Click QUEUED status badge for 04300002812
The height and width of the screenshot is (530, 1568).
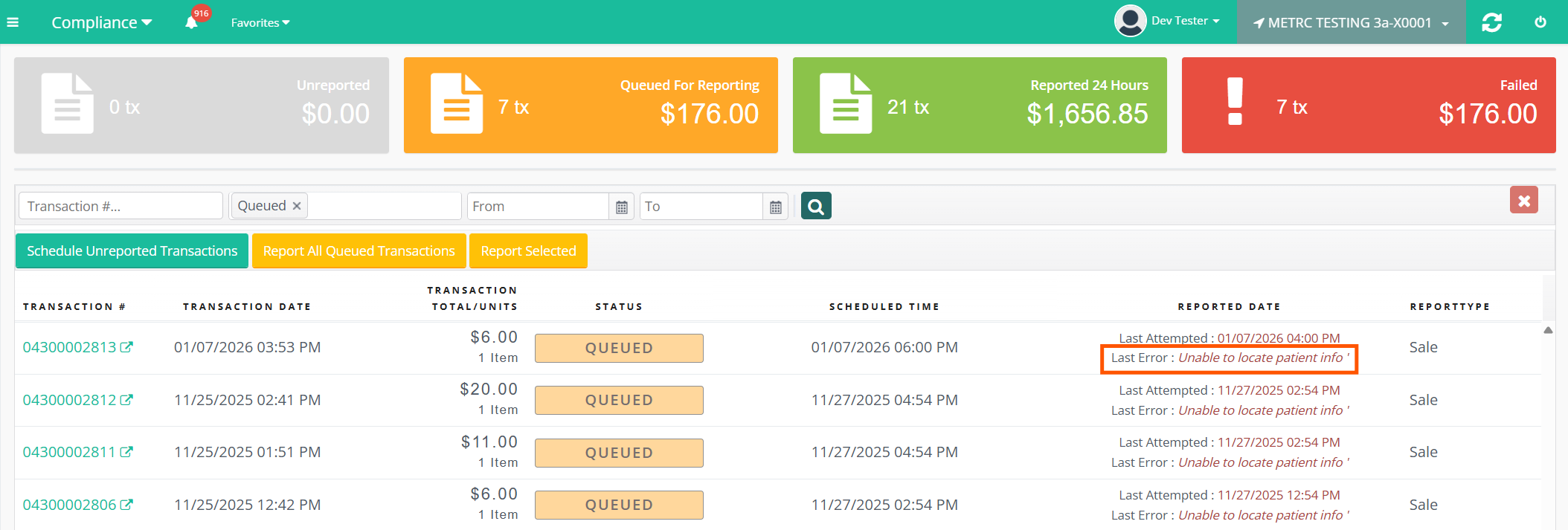pos(619,400)
